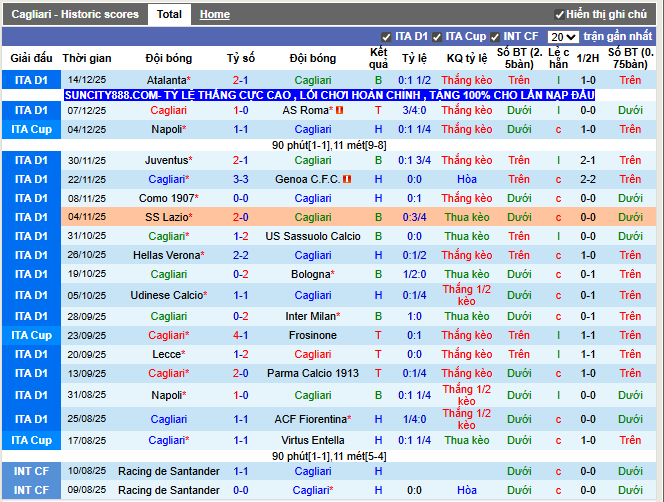Image resolution: width=664 pixels, height=502 pixels.
Task: Open the 4-1 score versus Frosinone
Action: tap(241, 335)
